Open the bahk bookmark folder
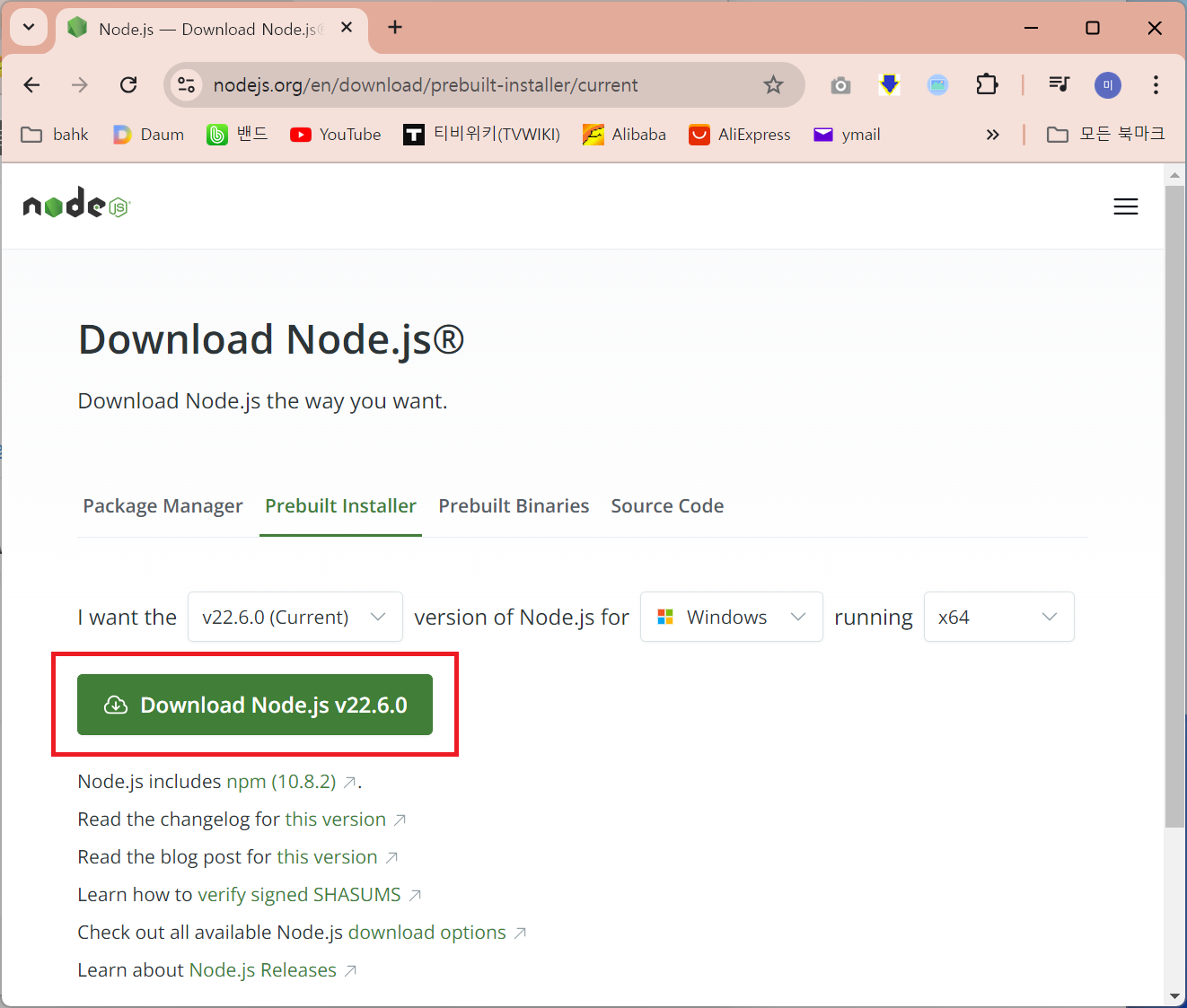The width and height of the screenshot is (1187, 1008). click(x=54, y=135)
